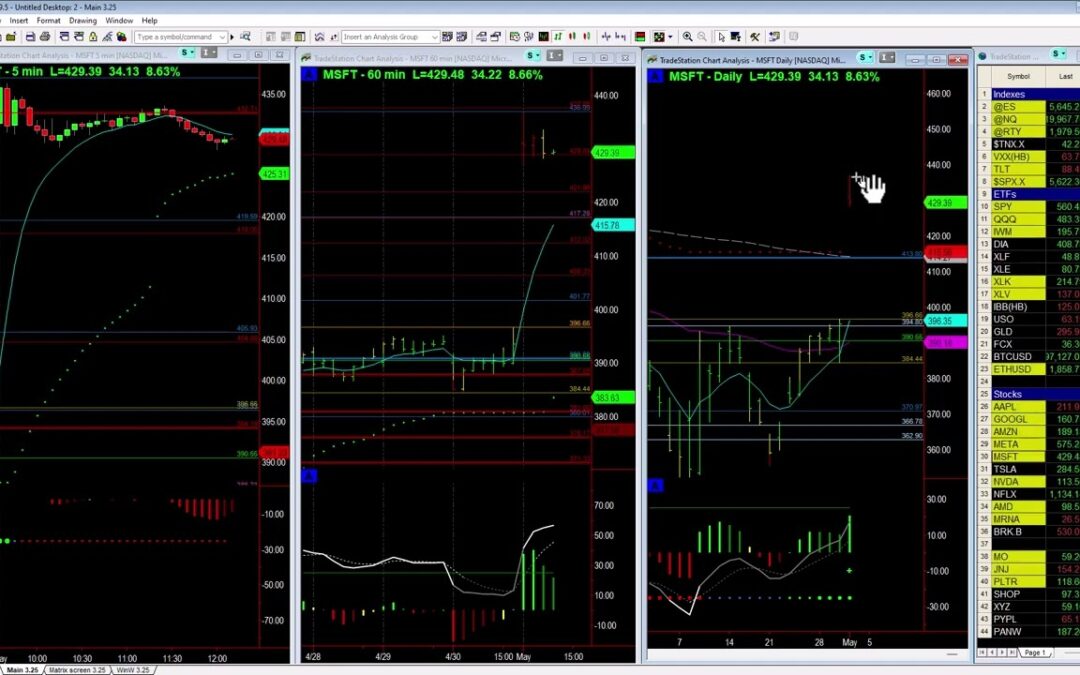Select the PLTR symbol in the watchlist

click(x=1018, y=581)
